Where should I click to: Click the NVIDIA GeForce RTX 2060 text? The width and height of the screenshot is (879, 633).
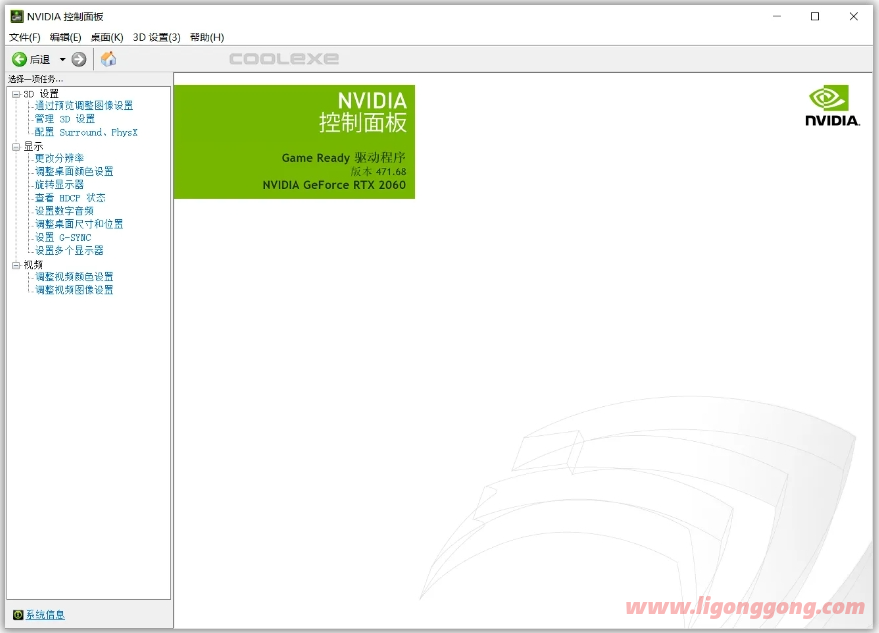(x=334, y=185)
